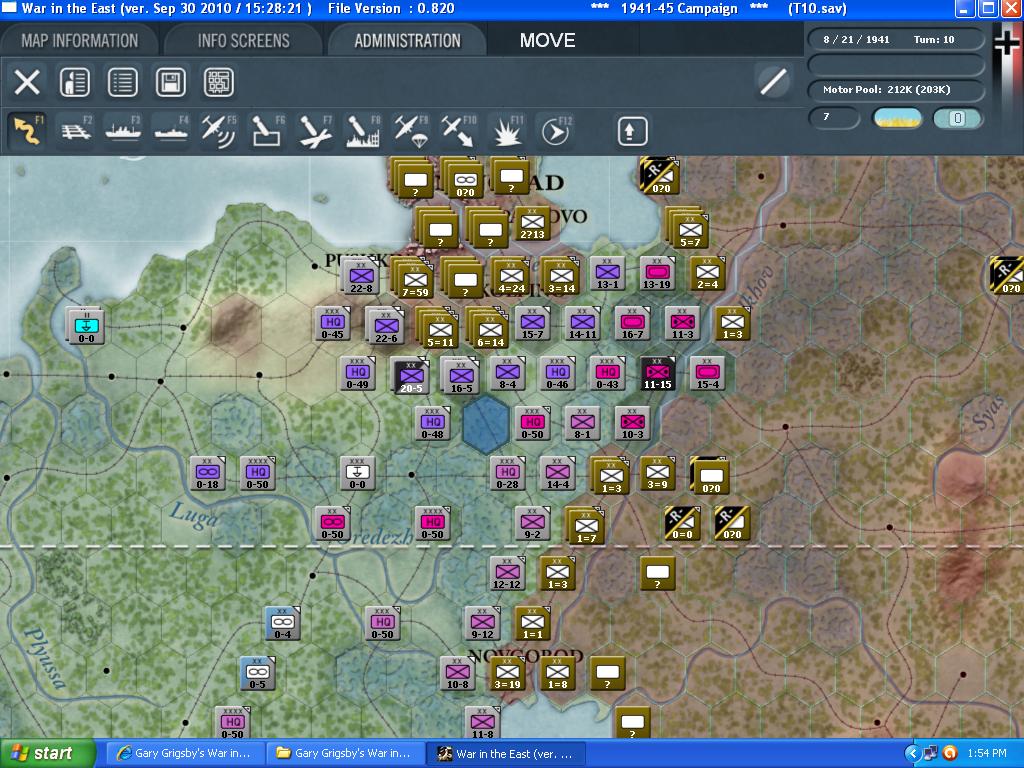Select the blue 0-4 counter
Image resolution: width=1024 pixels, height=768 pixels.
283,623
